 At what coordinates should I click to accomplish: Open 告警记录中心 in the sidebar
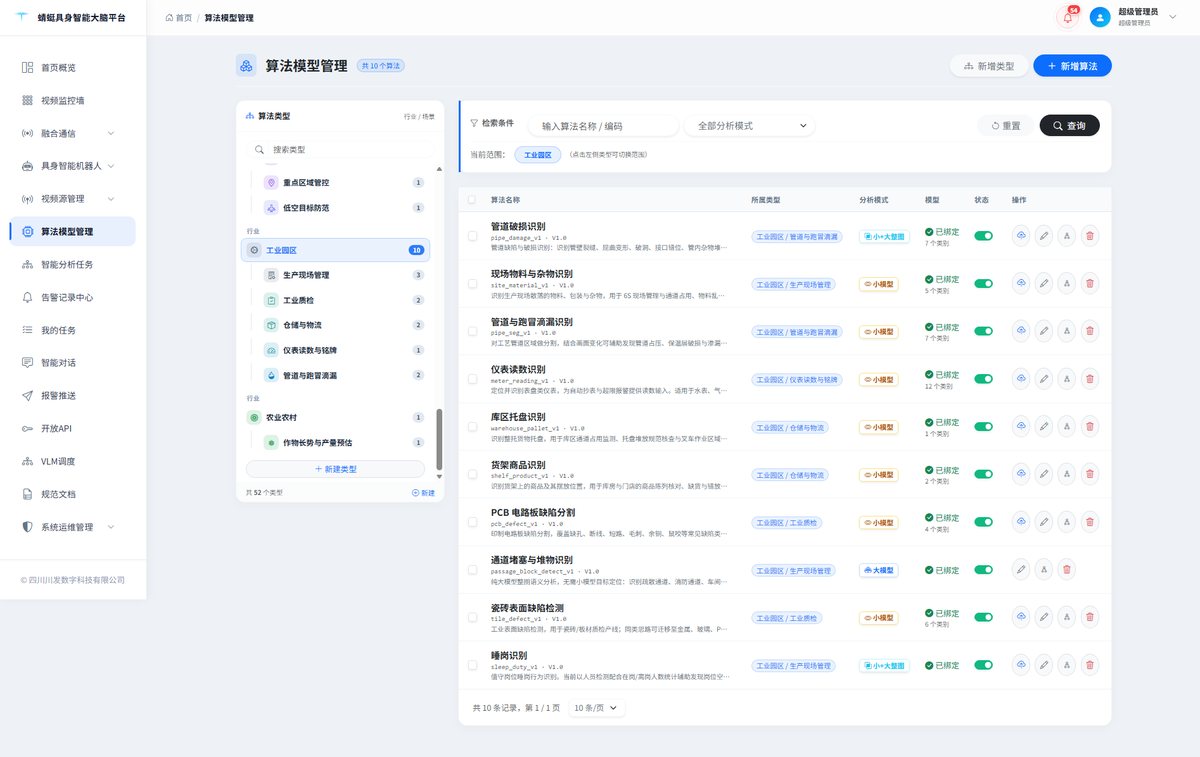72,297
